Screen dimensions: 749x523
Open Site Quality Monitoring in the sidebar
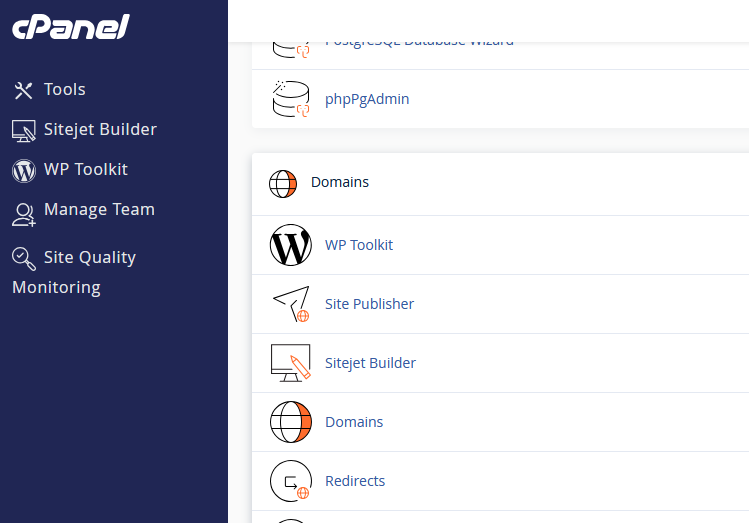coord(74,272)
